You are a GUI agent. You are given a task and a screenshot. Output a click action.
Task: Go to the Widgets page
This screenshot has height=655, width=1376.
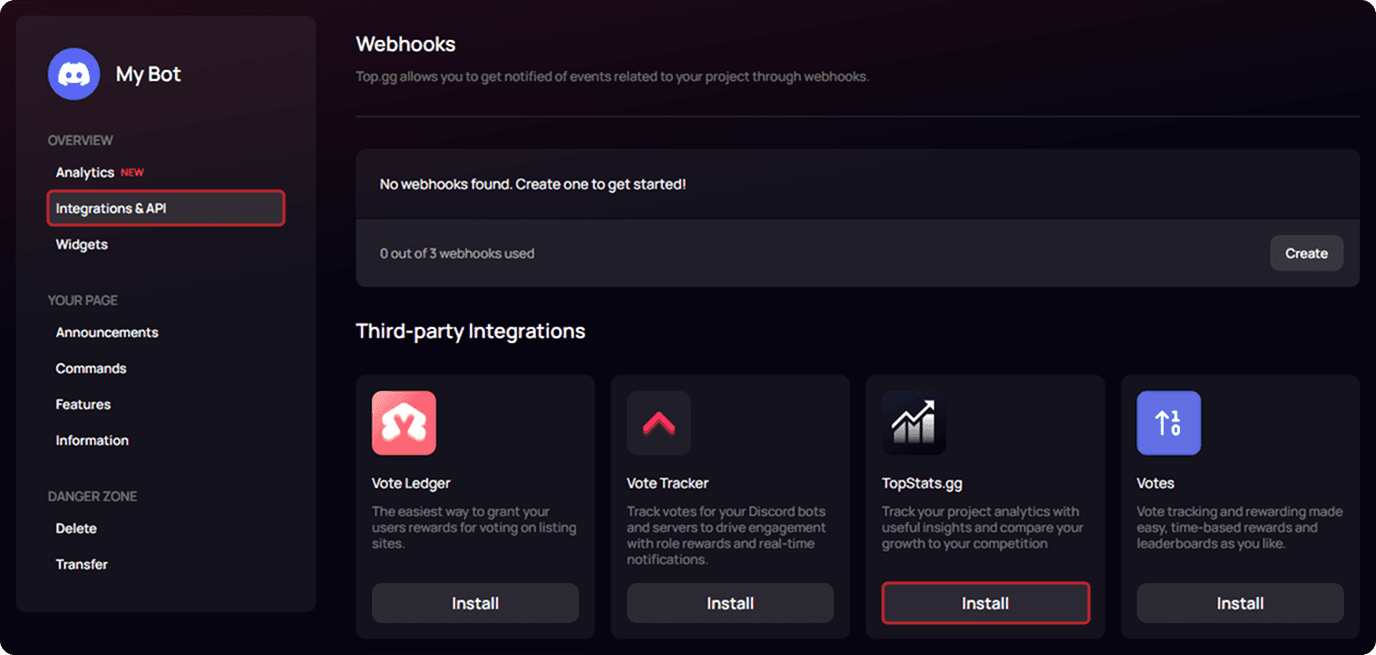(82, 244)
